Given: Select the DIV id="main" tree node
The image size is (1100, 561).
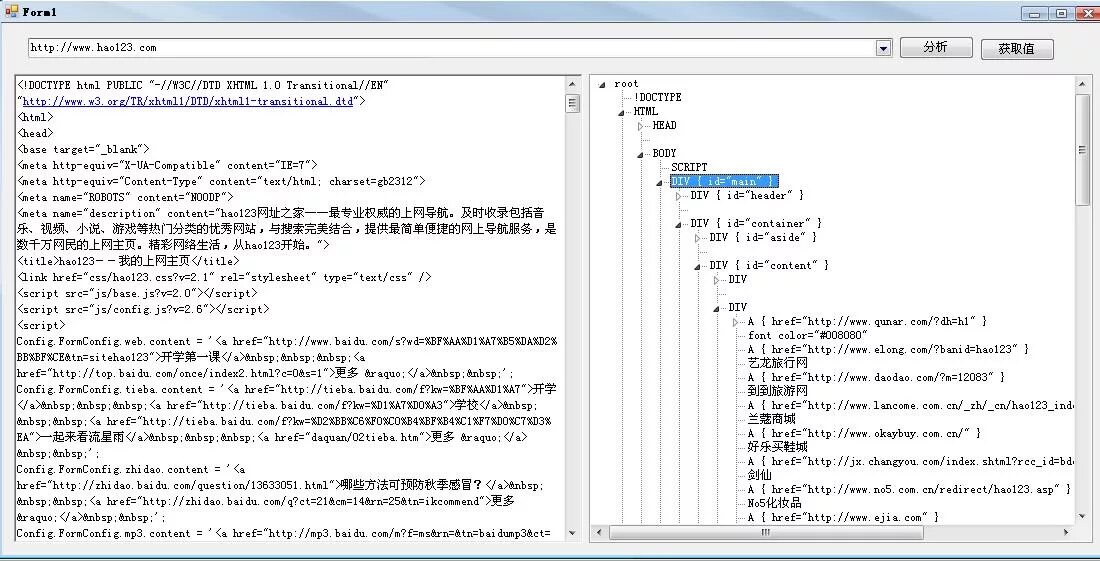Looking at the screenshot, I should coord(724,182).
